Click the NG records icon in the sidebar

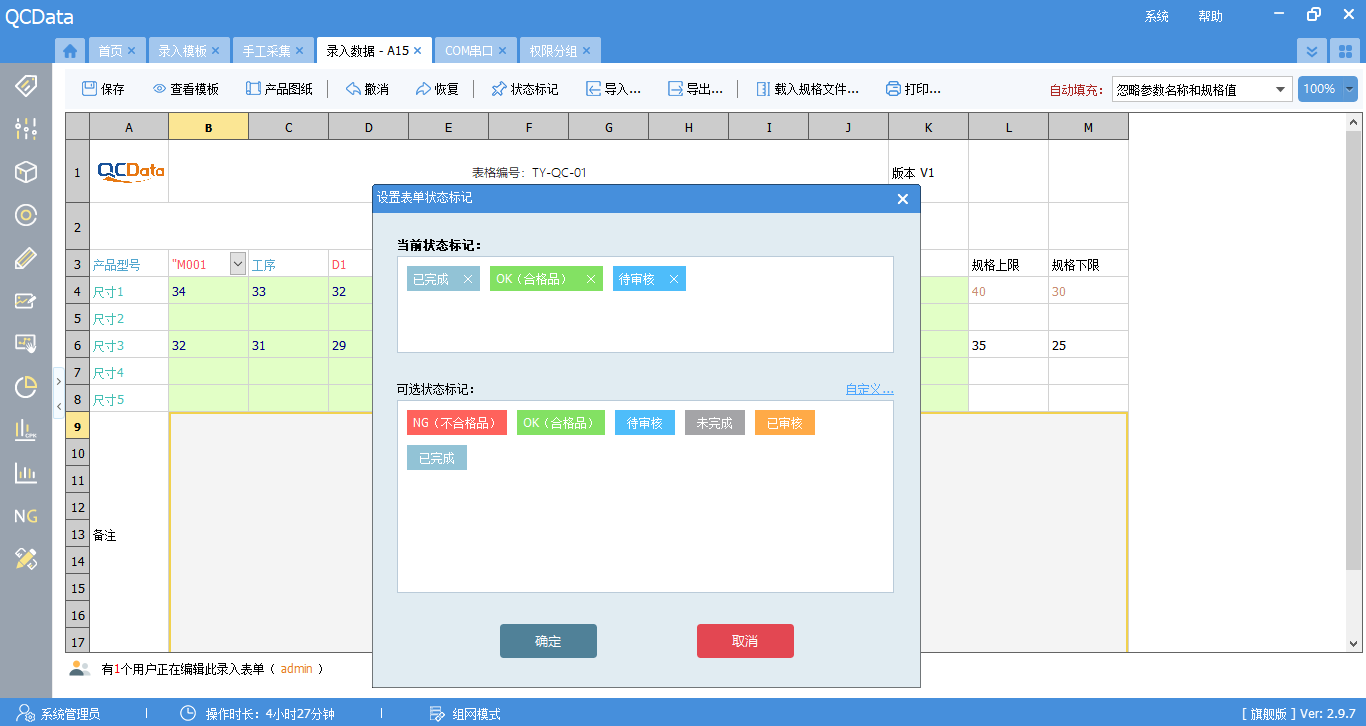(x=25, y=516)
